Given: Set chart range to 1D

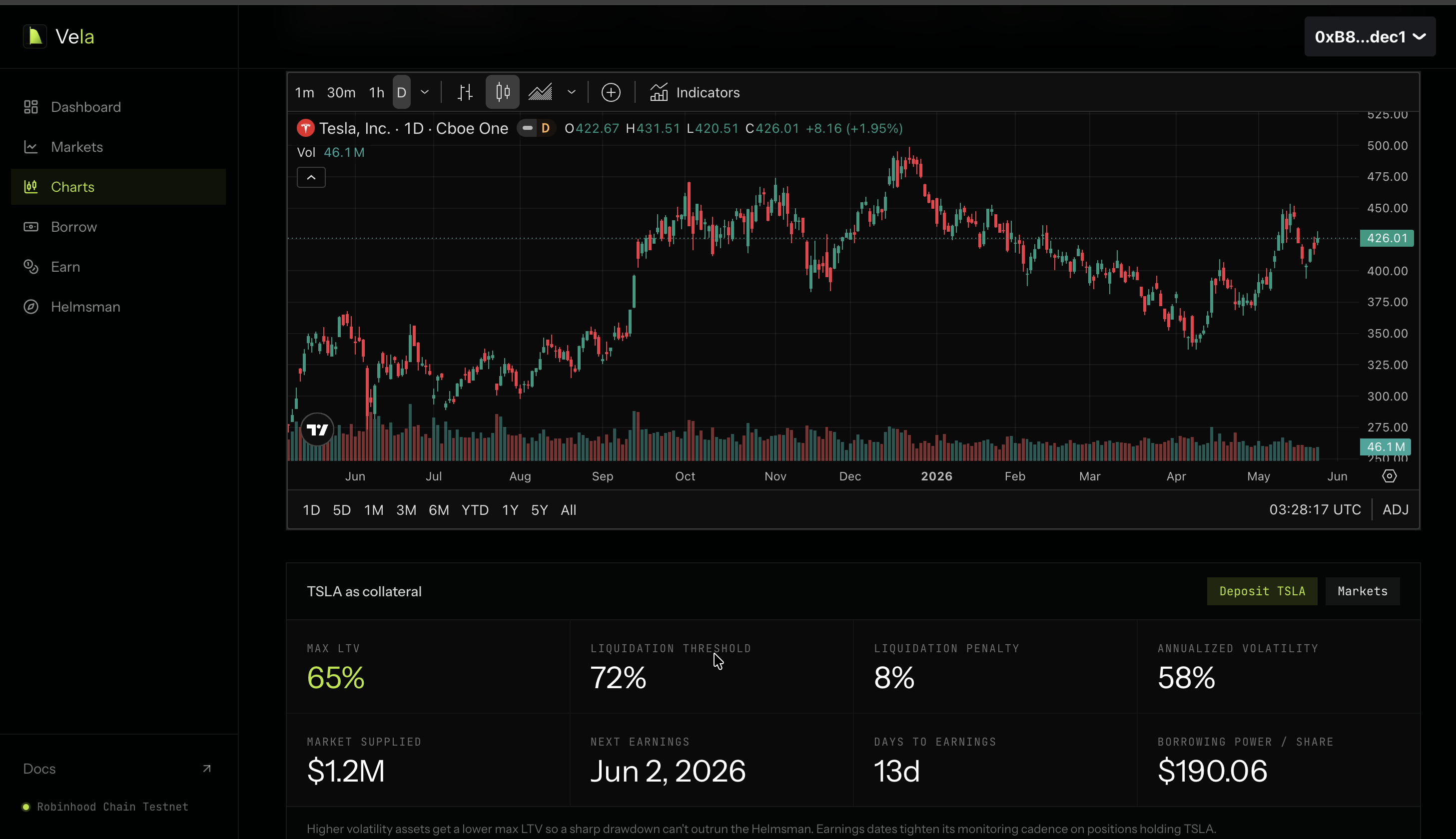Looking at the screenshot, I should pyautogui.click(x=311, y=510).
